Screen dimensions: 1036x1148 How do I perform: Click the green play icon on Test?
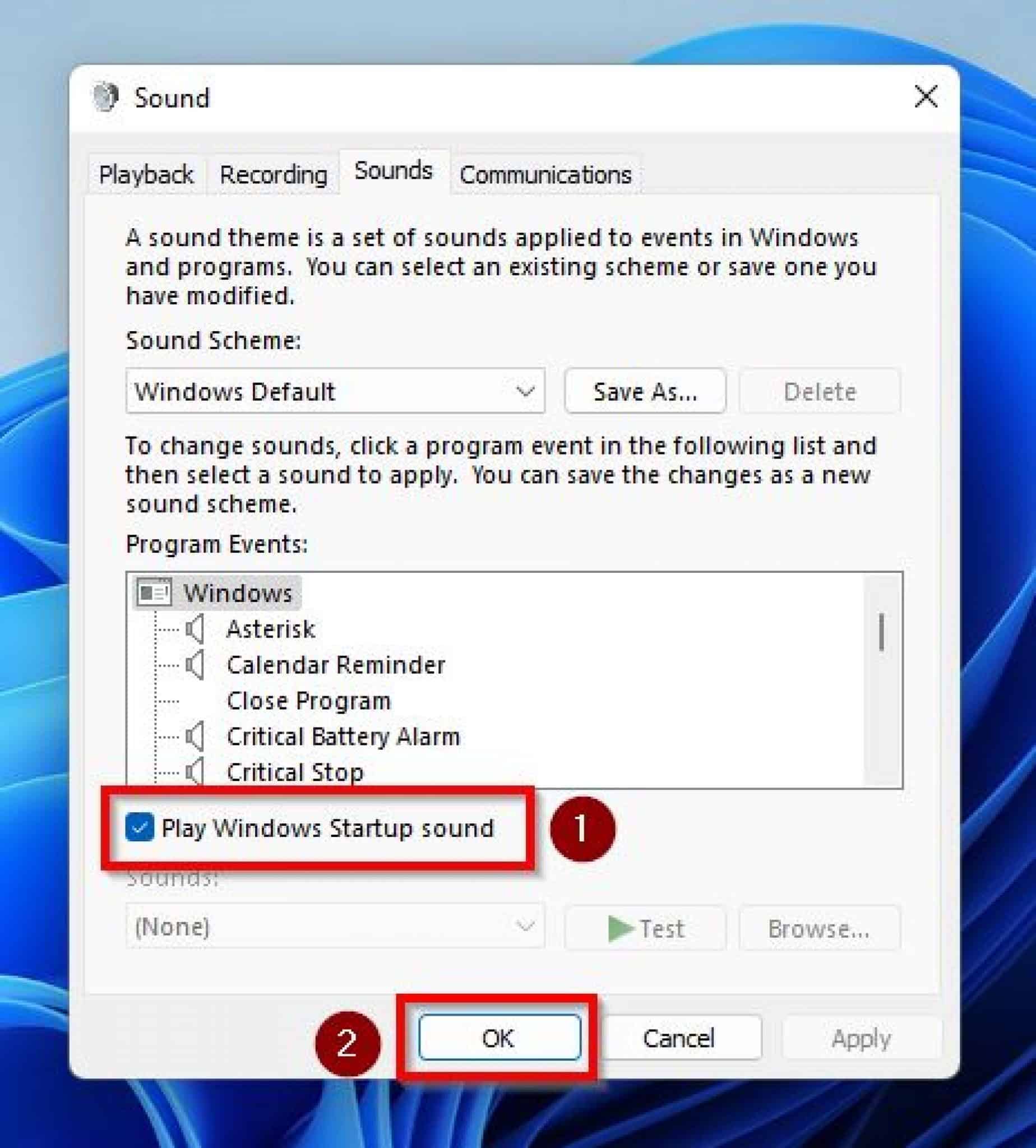click(622, 928)
